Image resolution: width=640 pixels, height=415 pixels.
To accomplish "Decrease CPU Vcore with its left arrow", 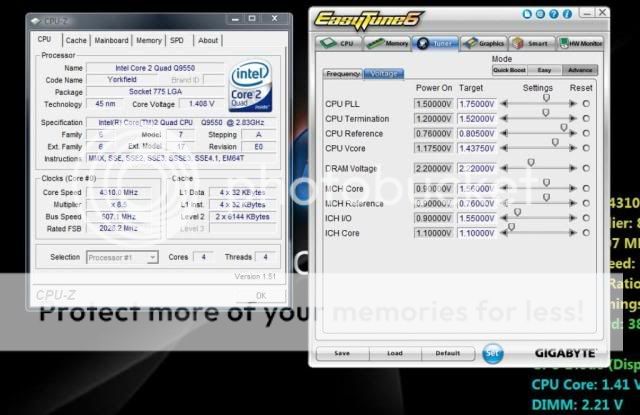I will click(504, 148).
